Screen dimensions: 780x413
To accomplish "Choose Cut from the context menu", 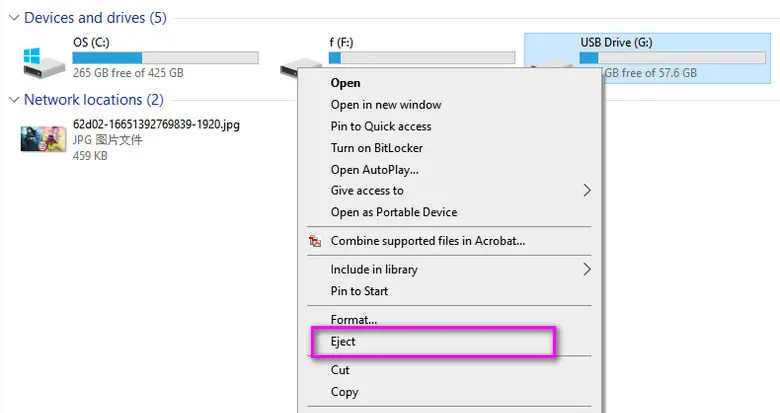I will [x=340, y=370].
